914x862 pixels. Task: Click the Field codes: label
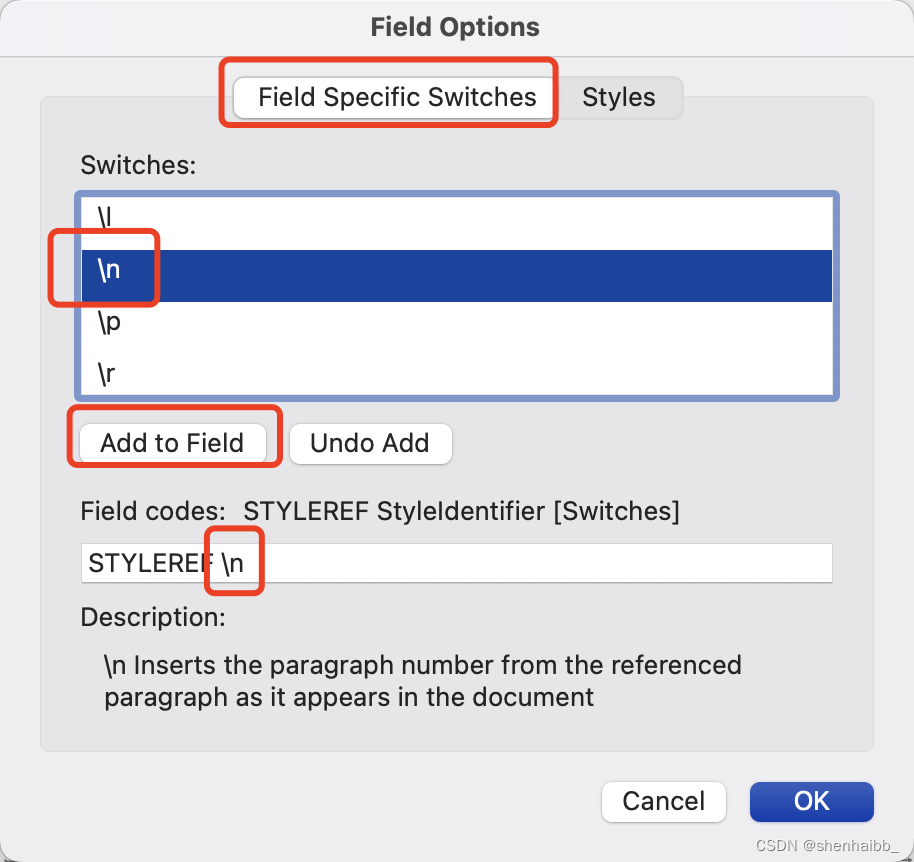point(153,511)
